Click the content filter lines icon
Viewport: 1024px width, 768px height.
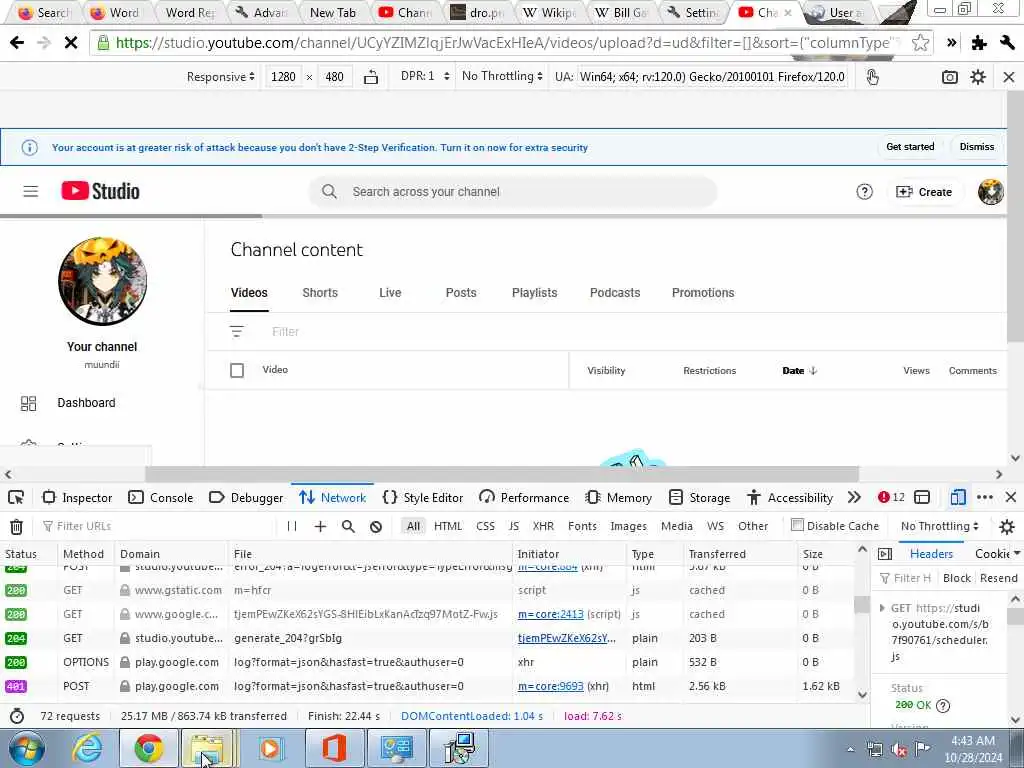pyautogui.click(x=236, y=332)
